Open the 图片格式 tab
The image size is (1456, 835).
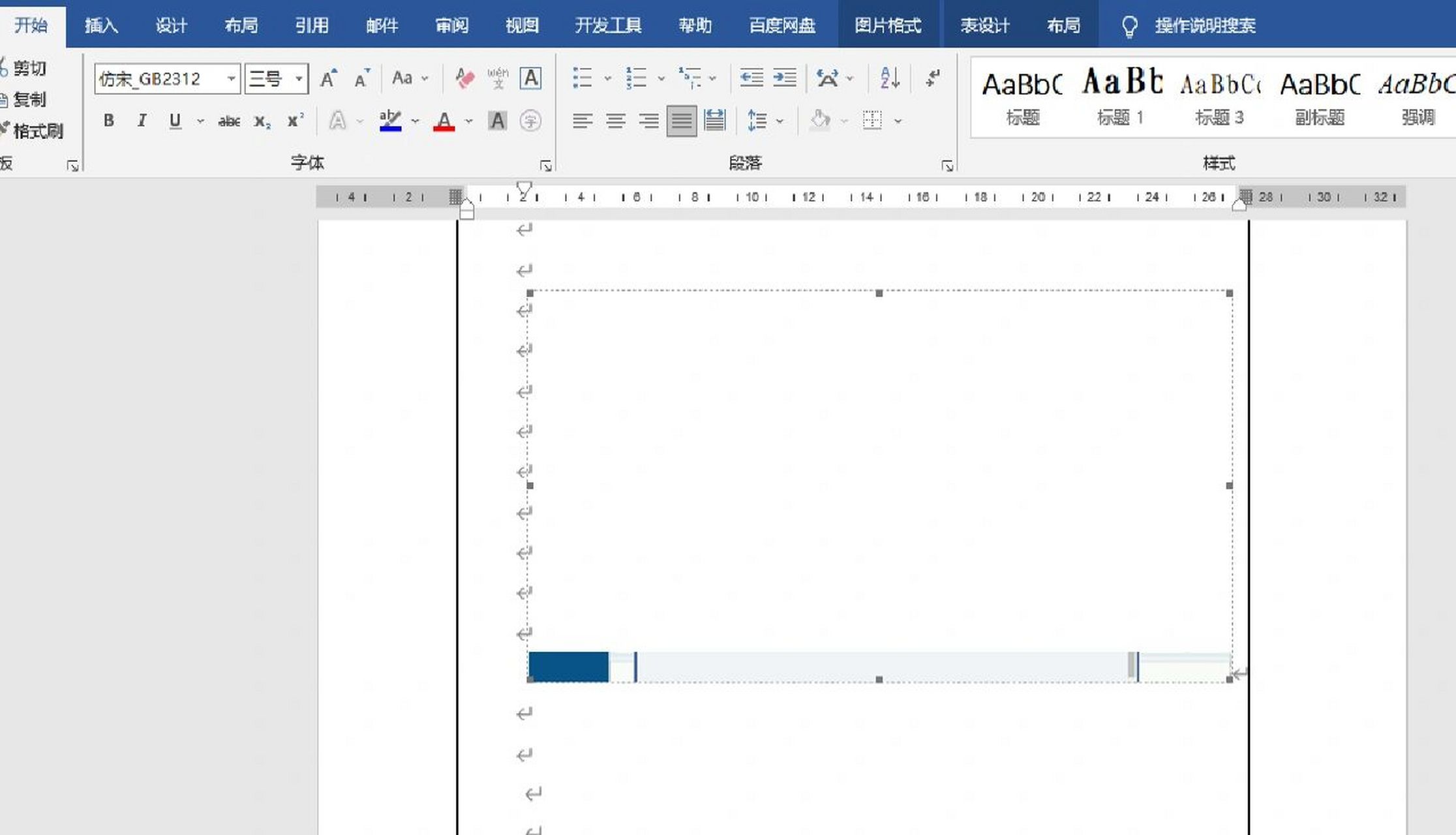point(888,25)
